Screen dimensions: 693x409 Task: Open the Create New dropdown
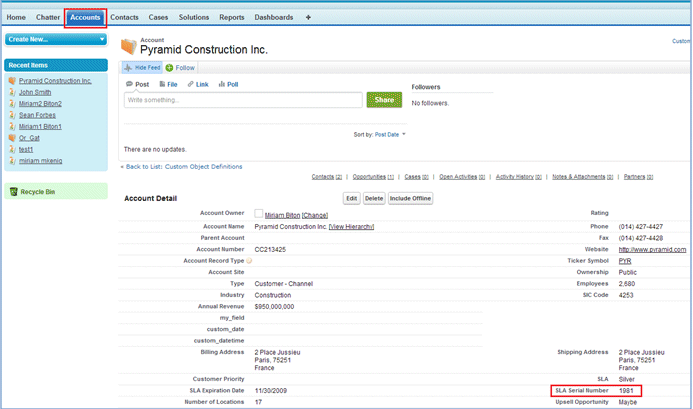(x=56, y=39)
